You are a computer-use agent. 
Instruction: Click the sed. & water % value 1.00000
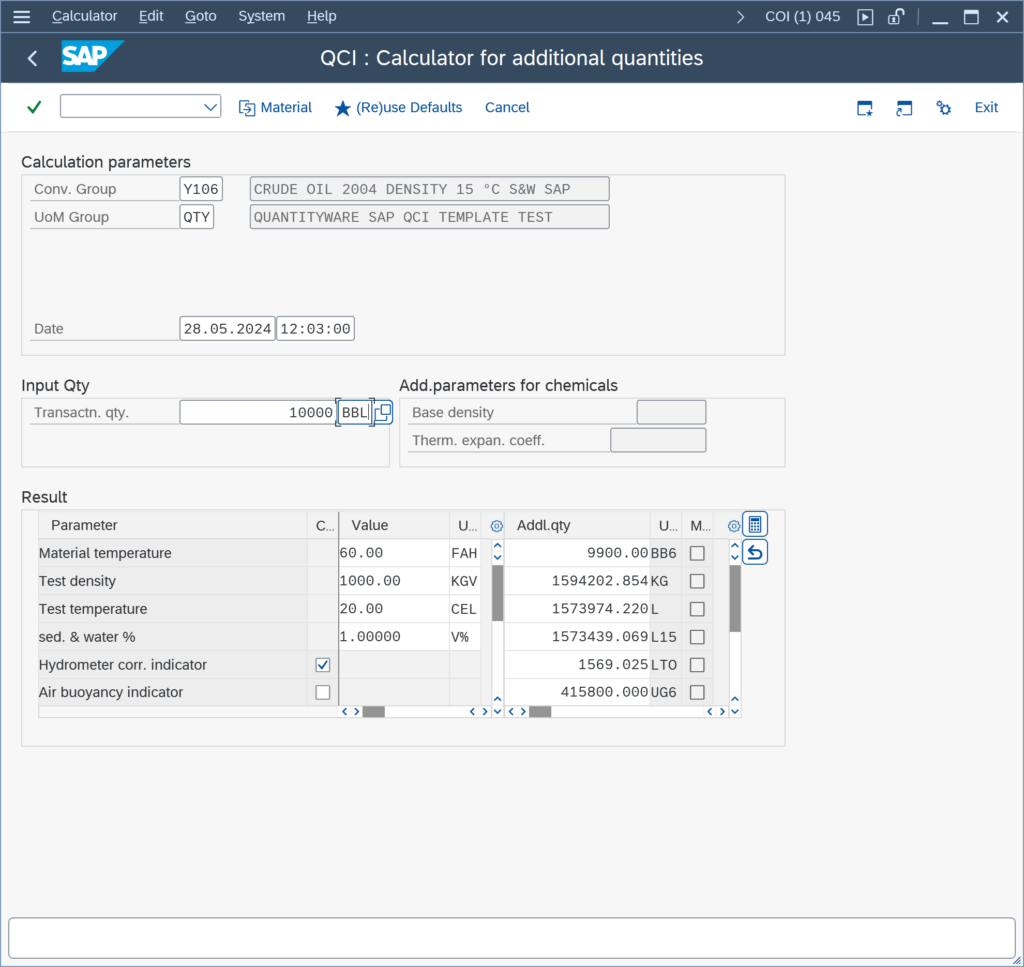394,637
